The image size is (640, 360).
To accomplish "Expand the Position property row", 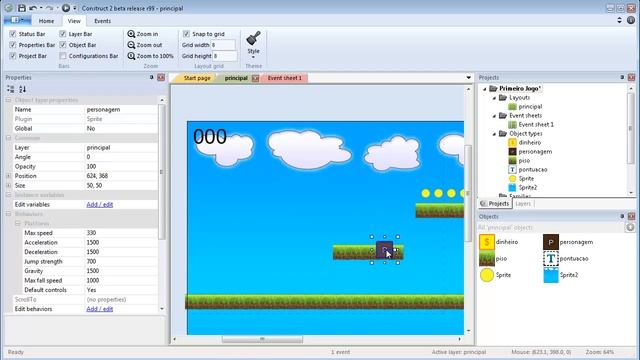I will [x=8, y=176].
